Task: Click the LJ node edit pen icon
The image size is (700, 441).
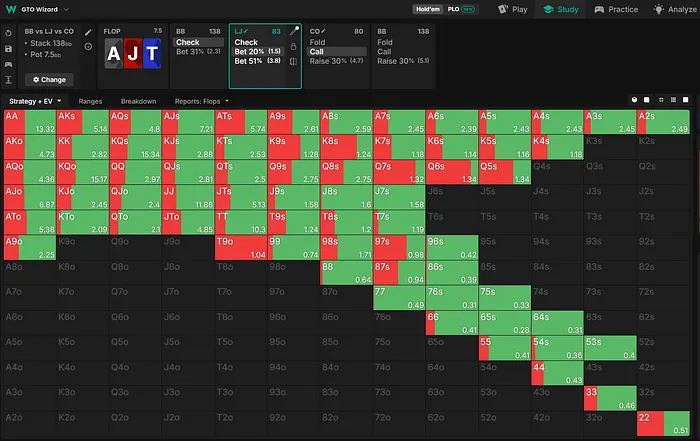Action: pos(294,31)
